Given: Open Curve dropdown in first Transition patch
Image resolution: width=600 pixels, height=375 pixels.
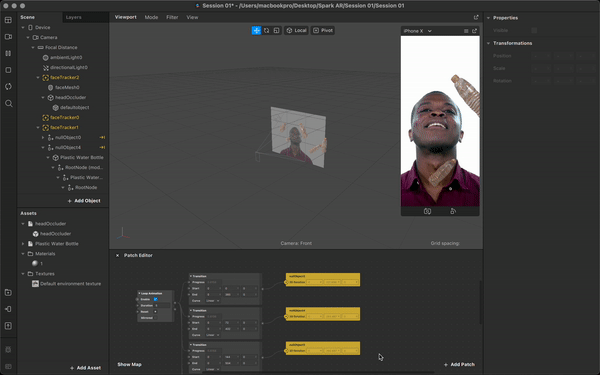Looking at the screenshot, I should click(x=213, y=301).
